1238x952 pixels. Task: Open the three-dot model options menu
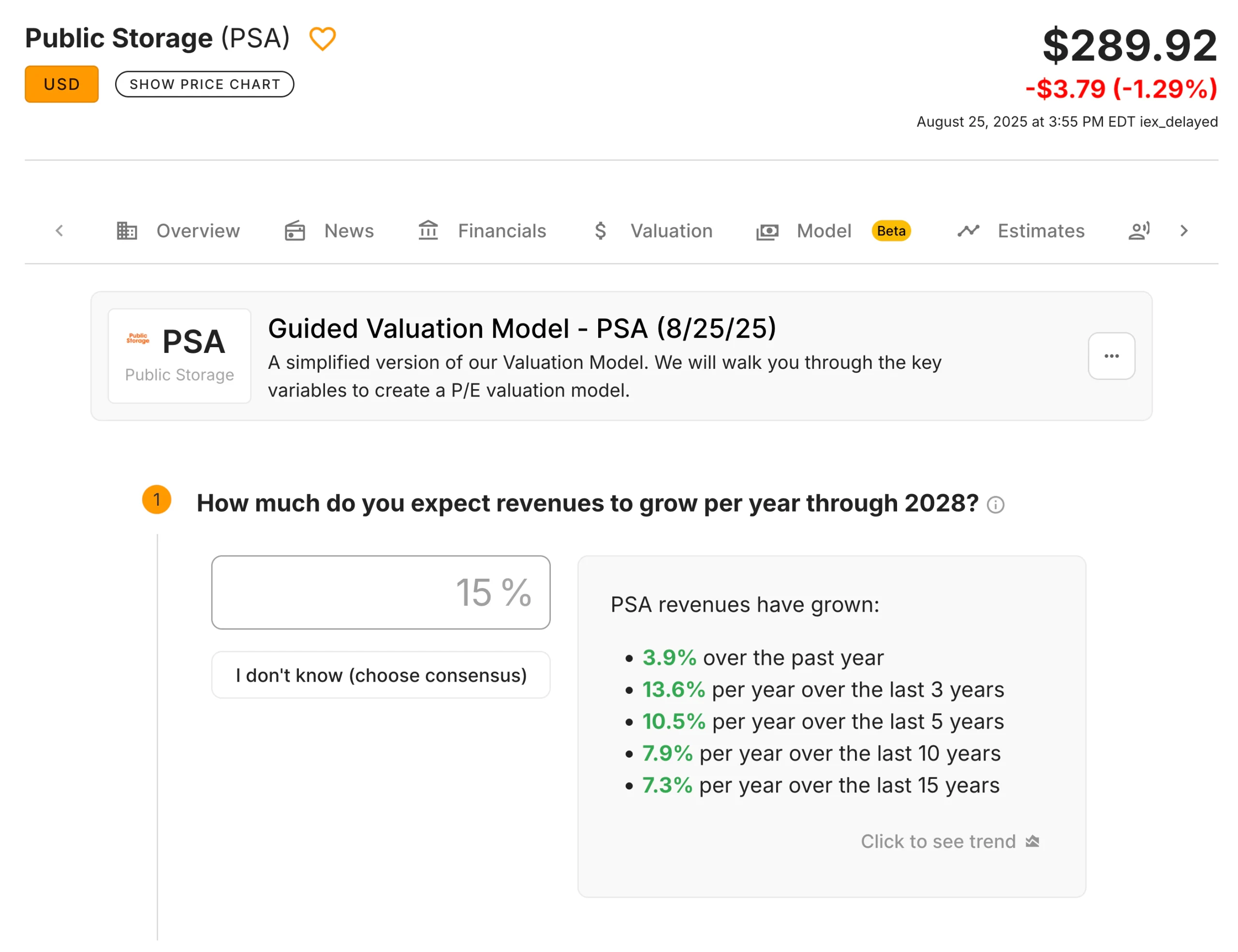pos(1111,356)
